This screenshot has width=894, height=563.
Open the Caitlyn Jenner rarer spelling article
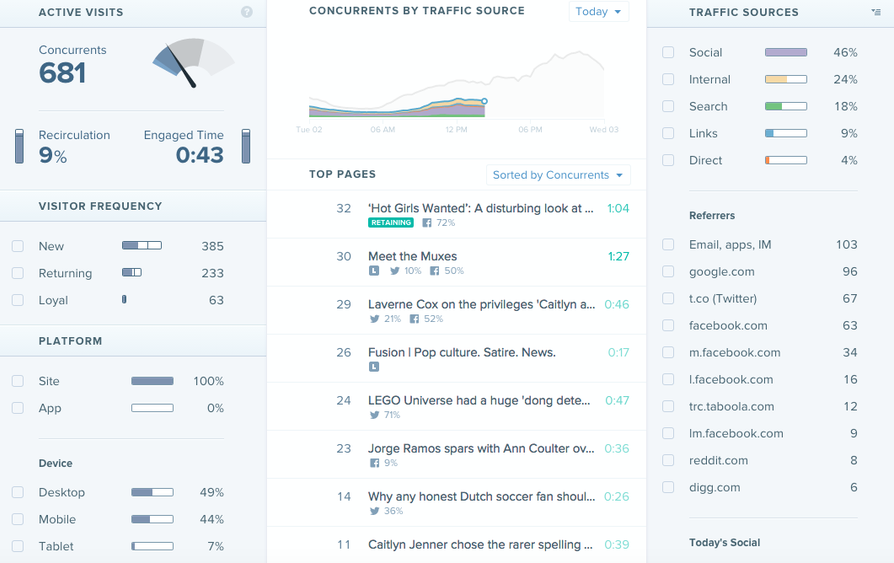pyautogui.click(x=474, y=544)
